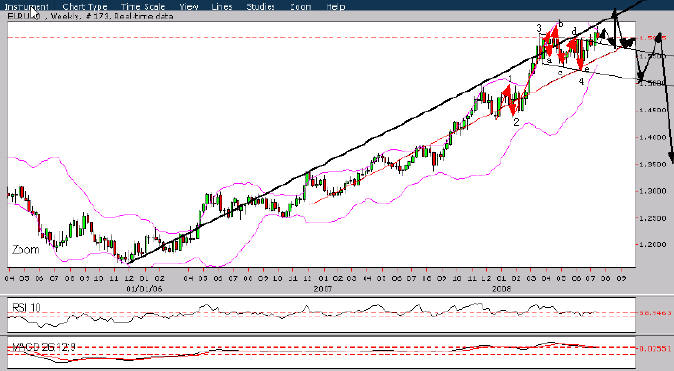The height and width of the screenshot is (371, 674).
Task: Click the 1.4000 price axis label
Action: 652,138
